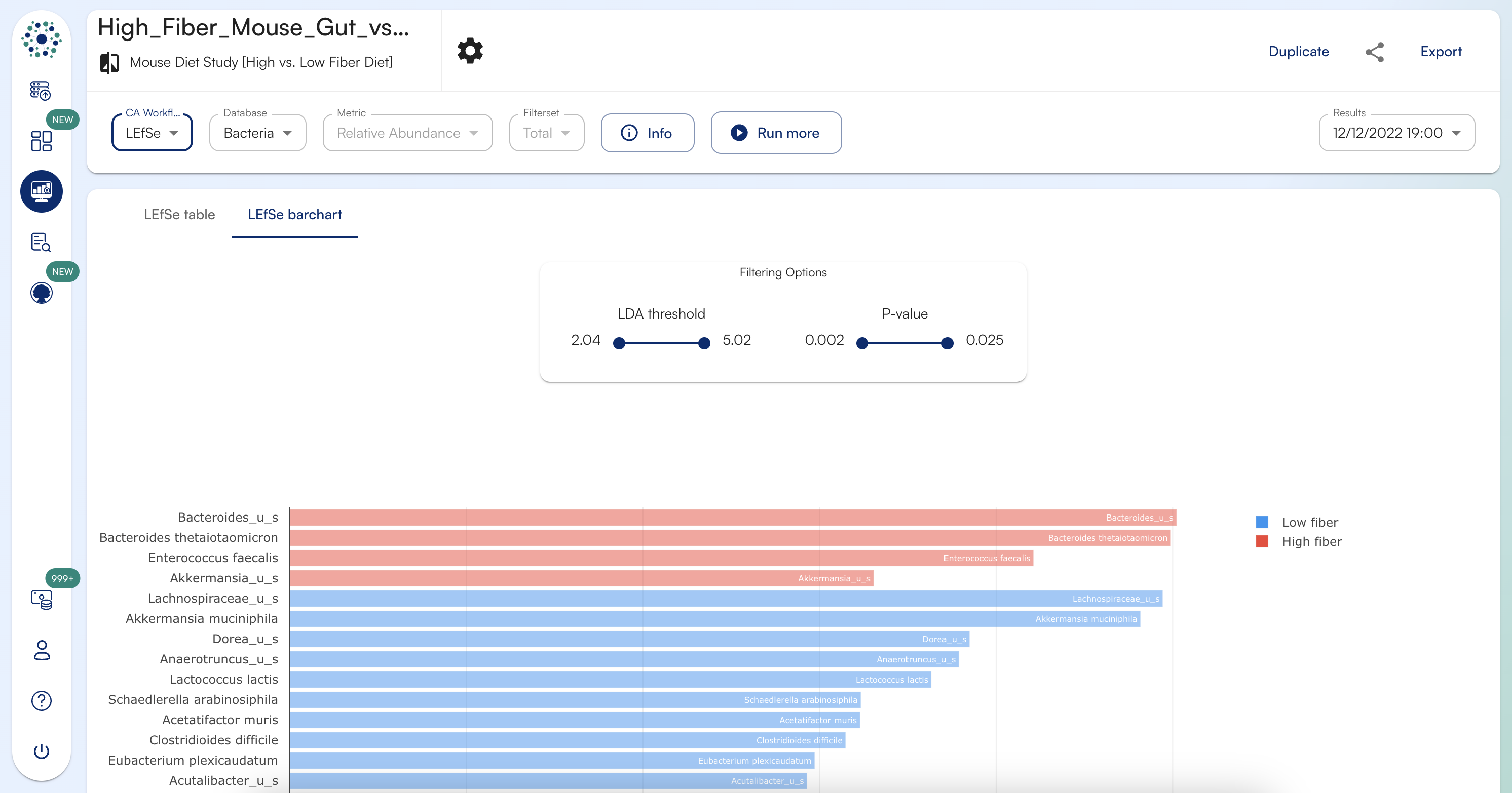Screen dimensions: 1512x793
Task: Open the Database Bacteria dropdown
Action: point(258,133)
